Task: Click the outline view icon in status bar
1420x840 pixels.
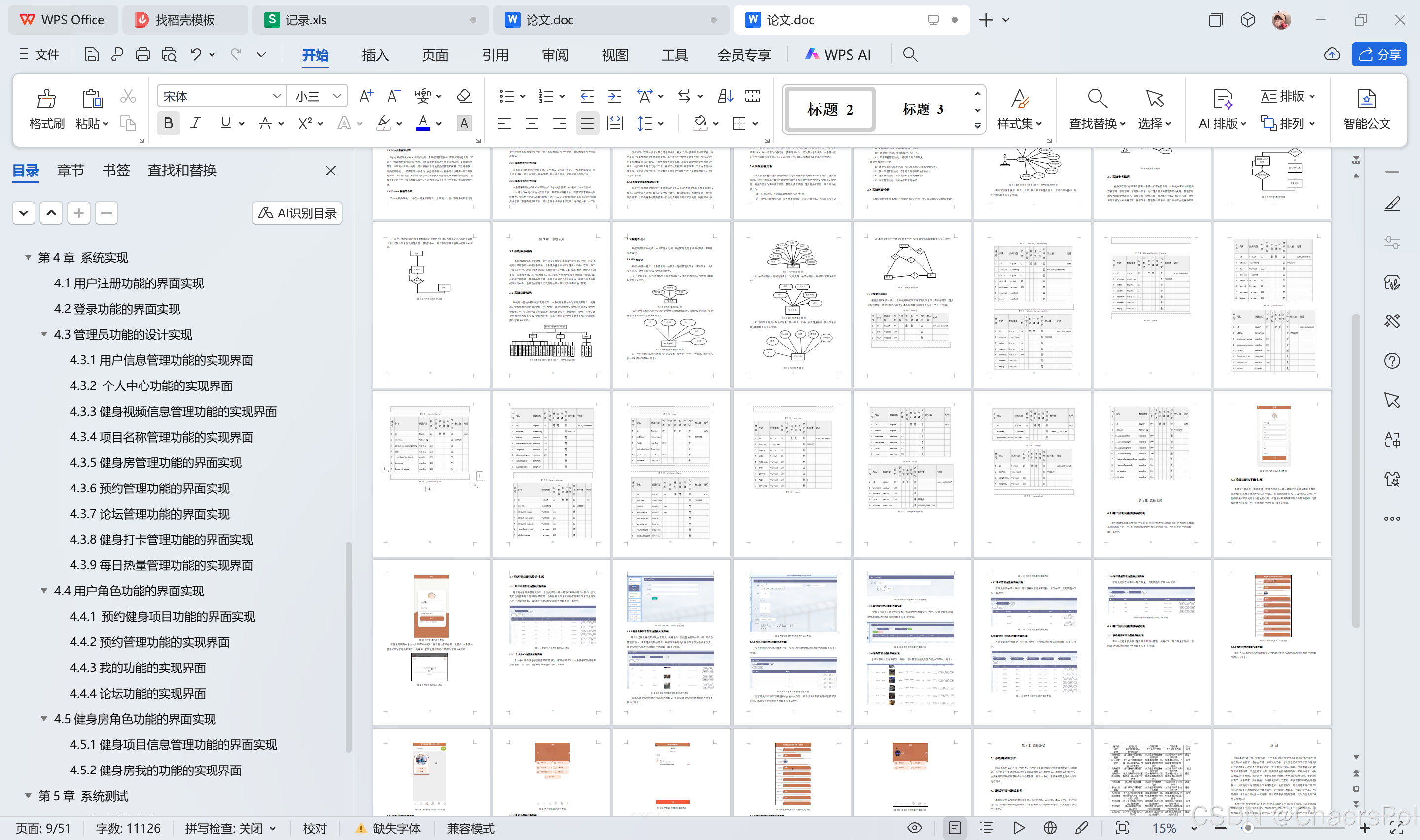Action: tap(987, 828)
